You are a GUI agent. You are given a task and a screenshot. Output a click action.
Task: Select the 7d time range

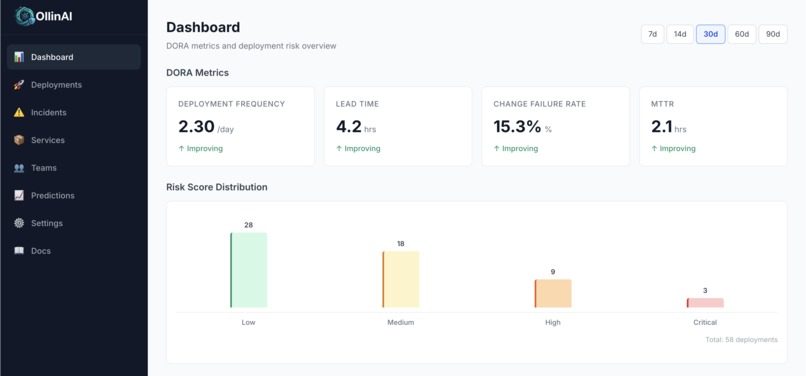pos(653,34)
